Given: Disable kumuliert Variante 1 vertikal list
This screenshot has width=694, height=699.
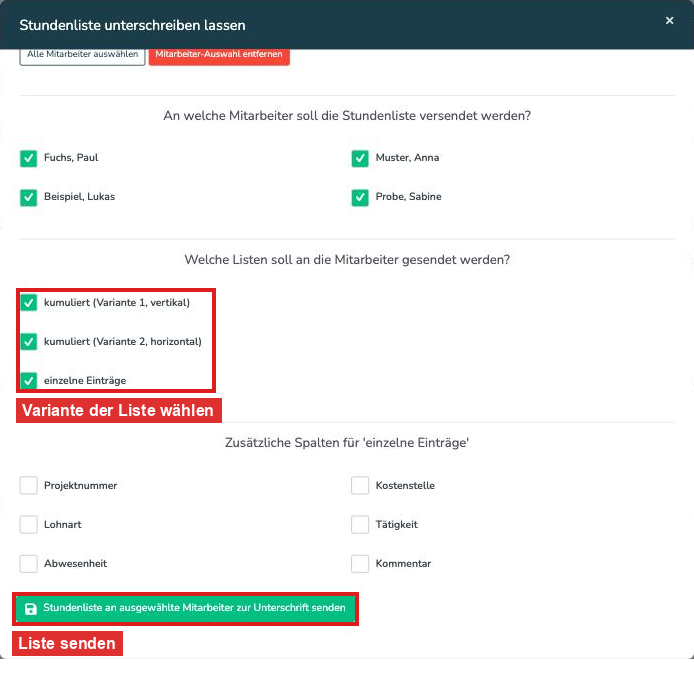Looking at the screenshot, I should (29, 303).
